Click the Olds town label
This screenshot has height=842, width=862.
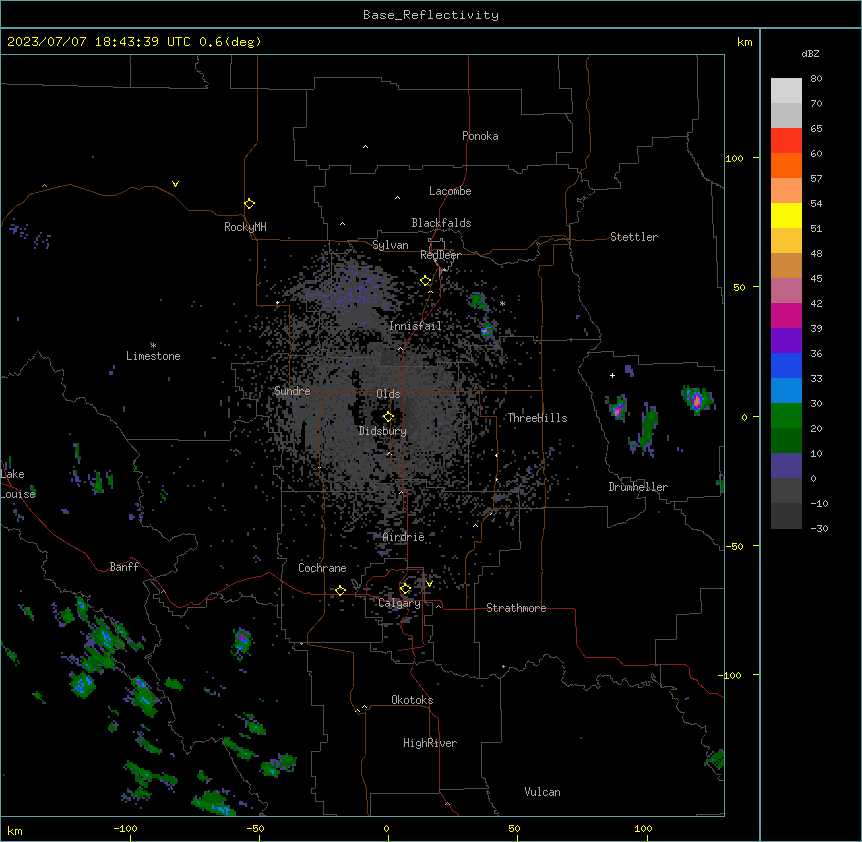pos(388,394)
